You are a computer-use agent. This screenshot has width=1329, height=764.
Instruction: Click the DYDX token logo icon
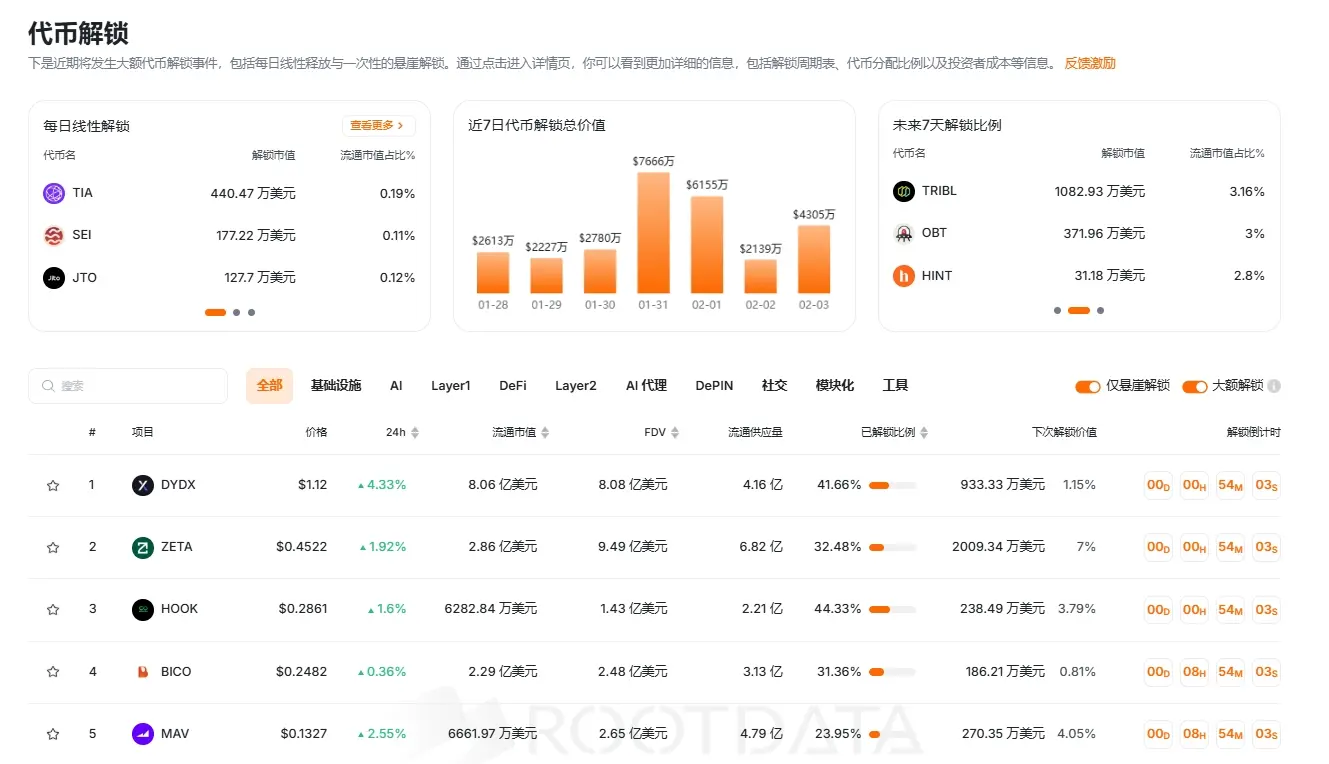pos(143,485)
